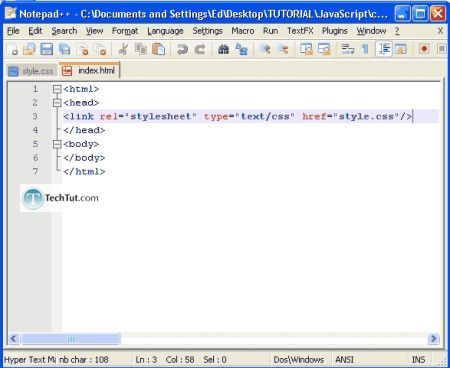
Task: Open the Search menu
Action: click(x=64, y=31)
